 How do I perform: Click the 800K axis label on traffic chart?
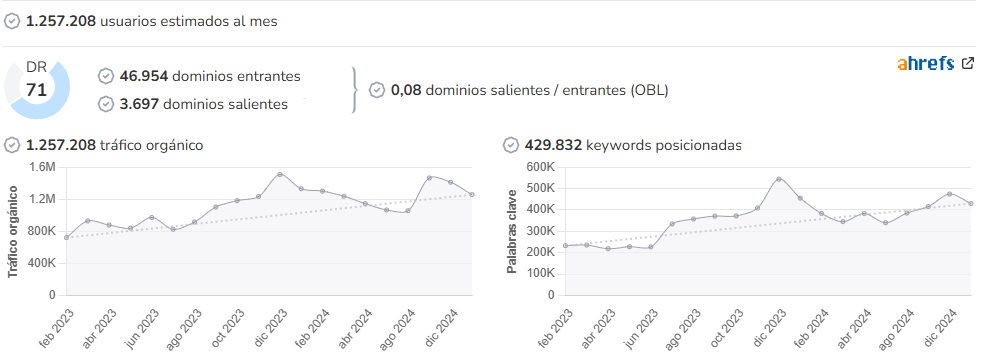tap(43, 231)
